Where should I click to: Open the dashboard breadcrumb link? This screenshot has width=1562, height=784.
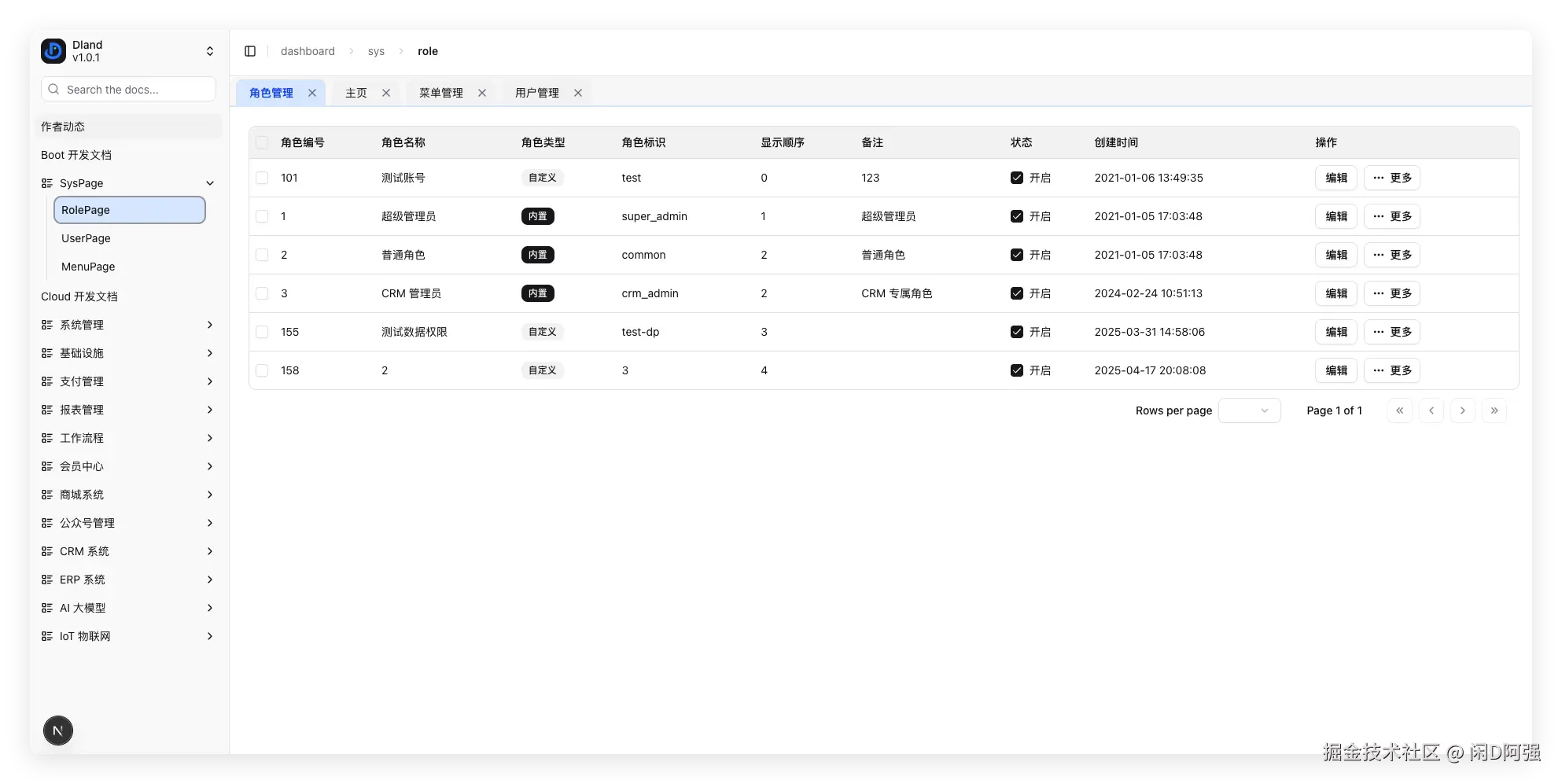click(308, 50)
